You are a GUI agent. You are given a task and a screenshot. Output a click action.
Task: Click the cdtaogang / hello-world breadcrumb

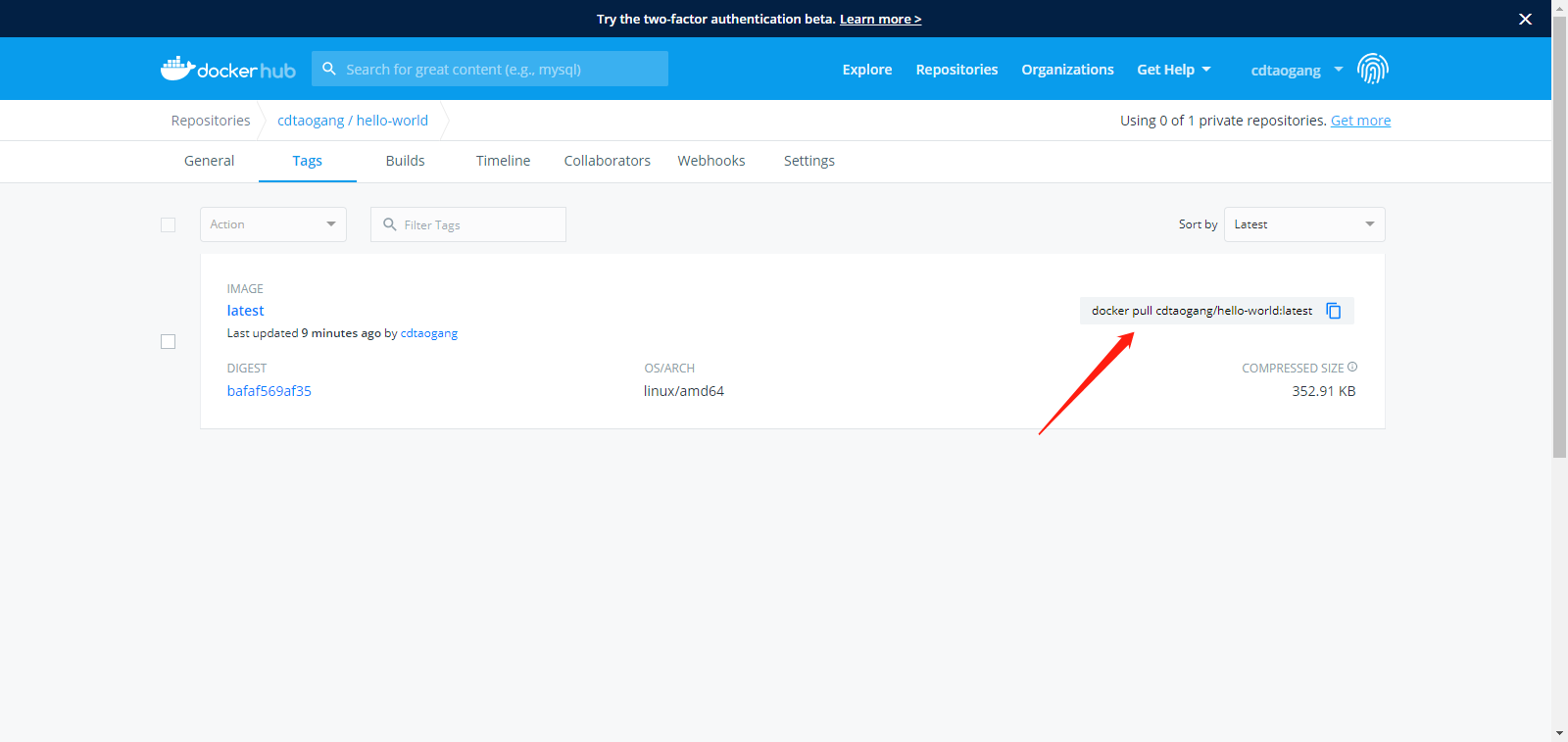353,121
